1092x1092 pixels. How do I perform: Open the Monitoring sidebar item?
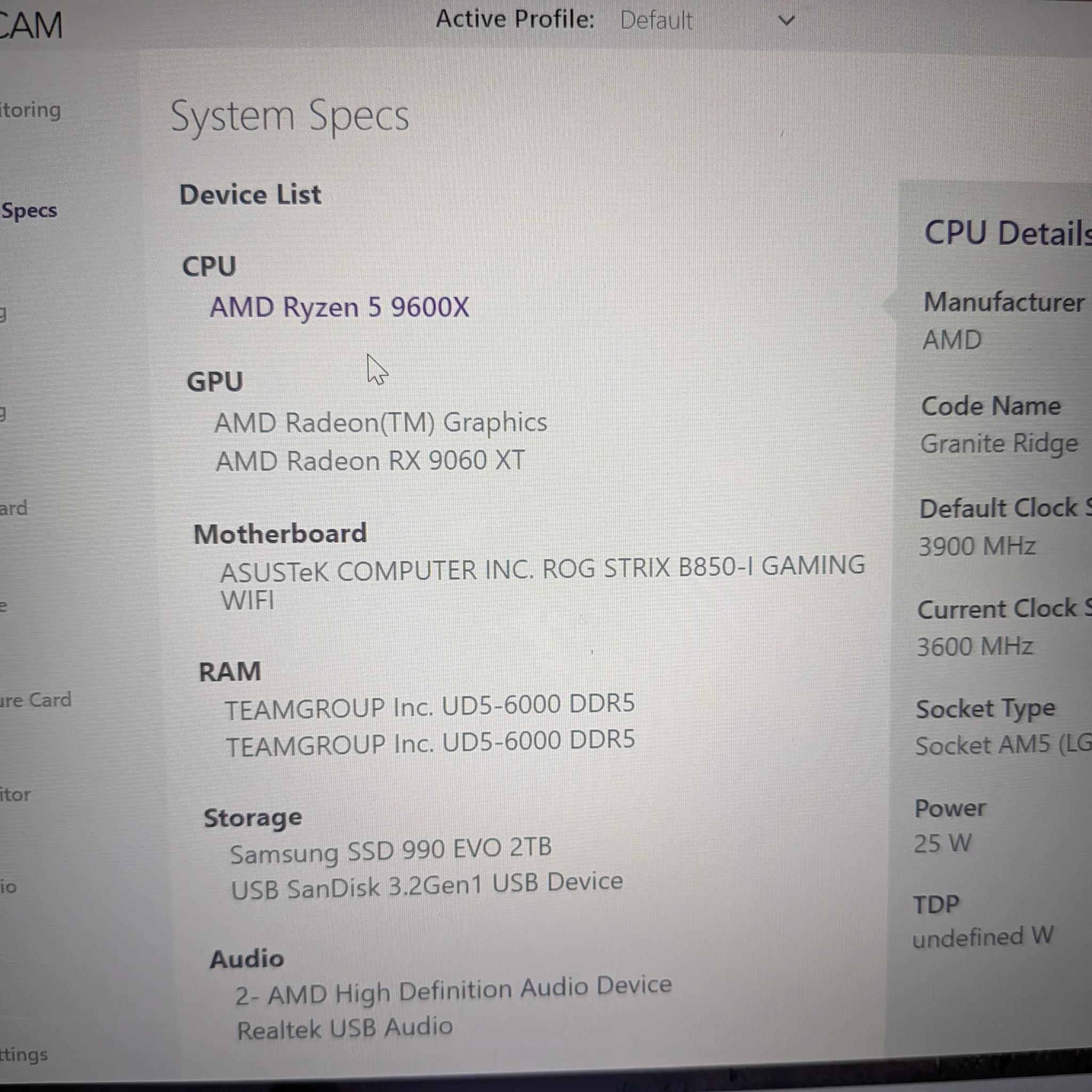tap(30, 110)
